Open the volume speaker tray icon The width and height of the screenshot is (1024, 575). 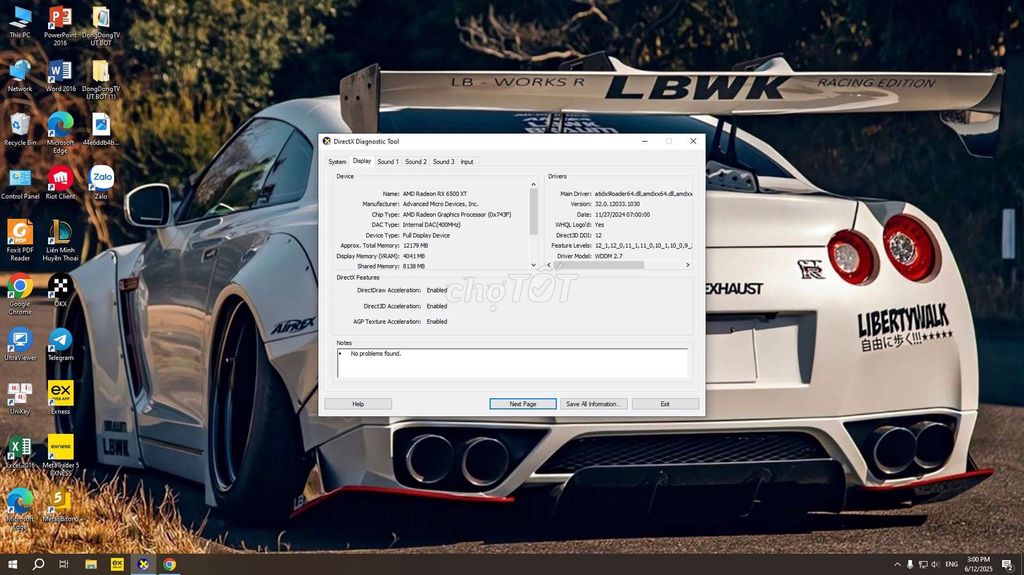click(x=935, y=564)
